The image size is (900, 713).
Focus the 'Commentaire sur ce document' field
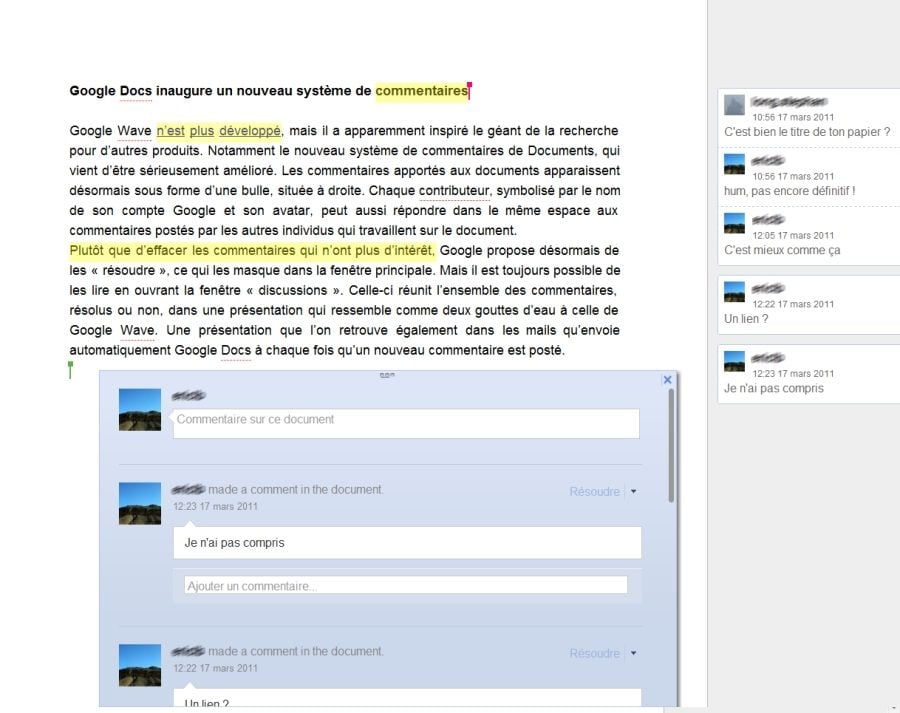406,423
